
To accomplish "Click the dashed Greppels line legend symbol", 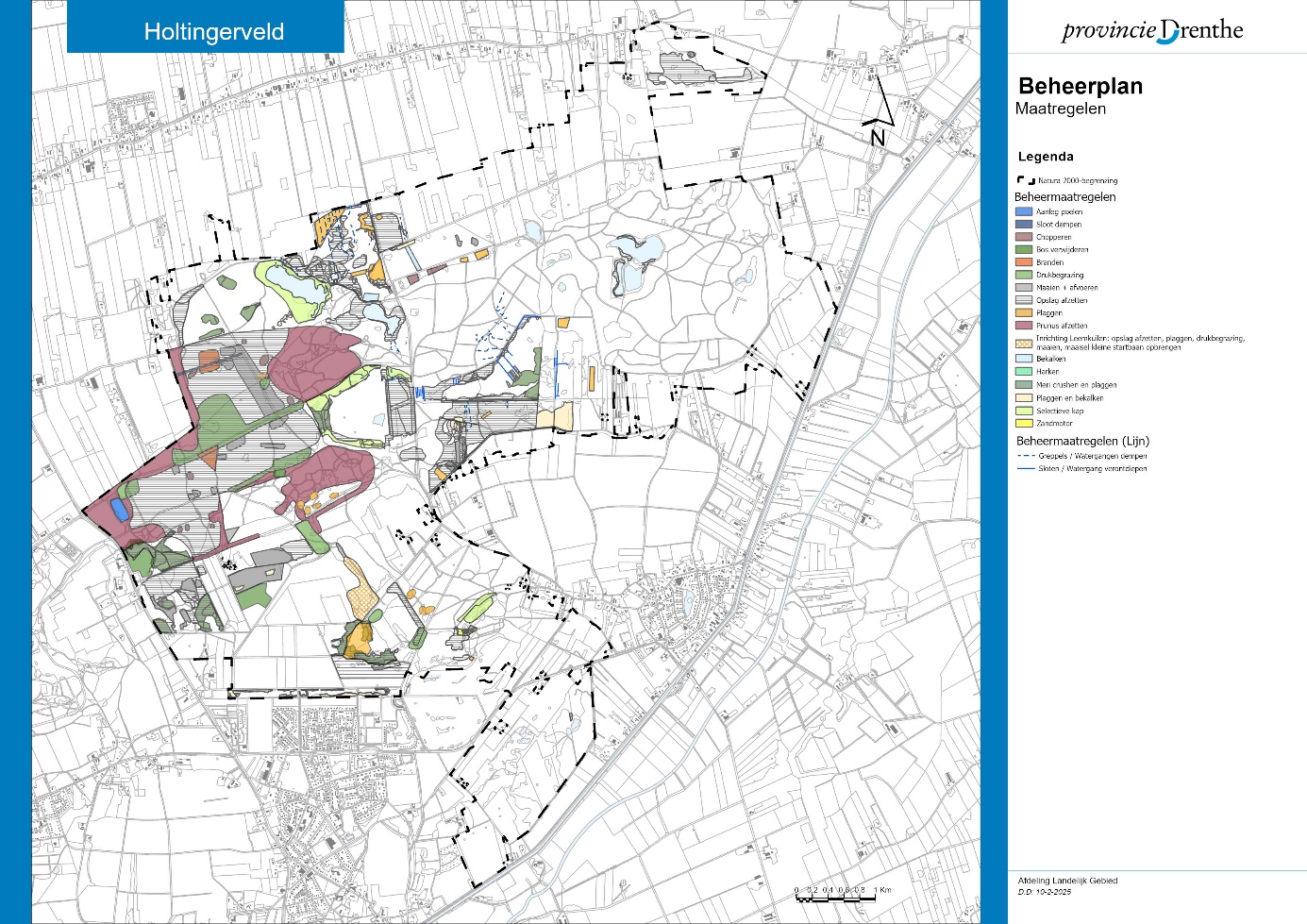I will (x=1026, y=456).
